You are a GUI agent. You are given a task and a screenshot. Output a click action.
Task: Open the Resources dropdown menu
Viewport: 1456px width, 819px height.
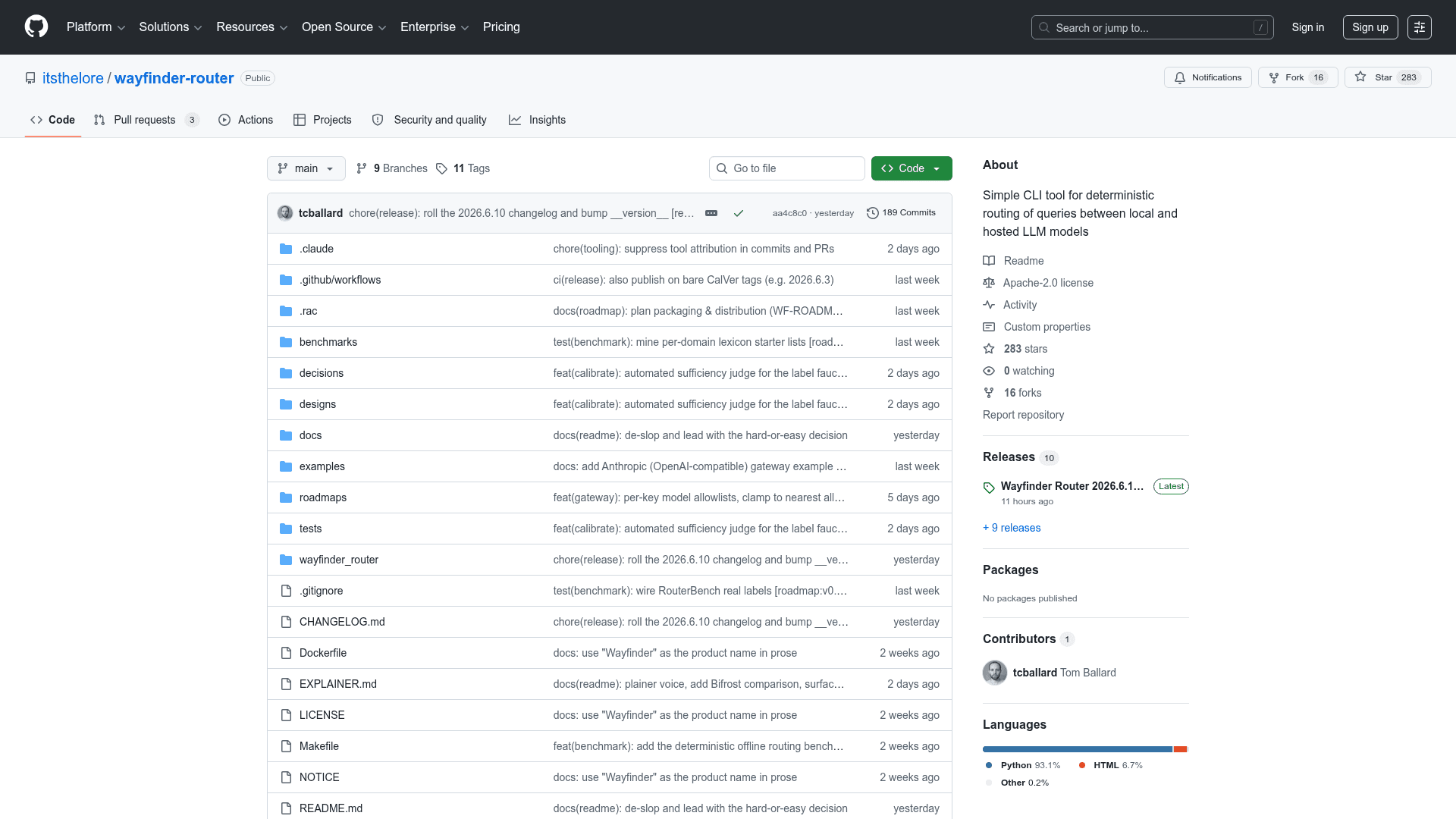(x=252, y=27)
